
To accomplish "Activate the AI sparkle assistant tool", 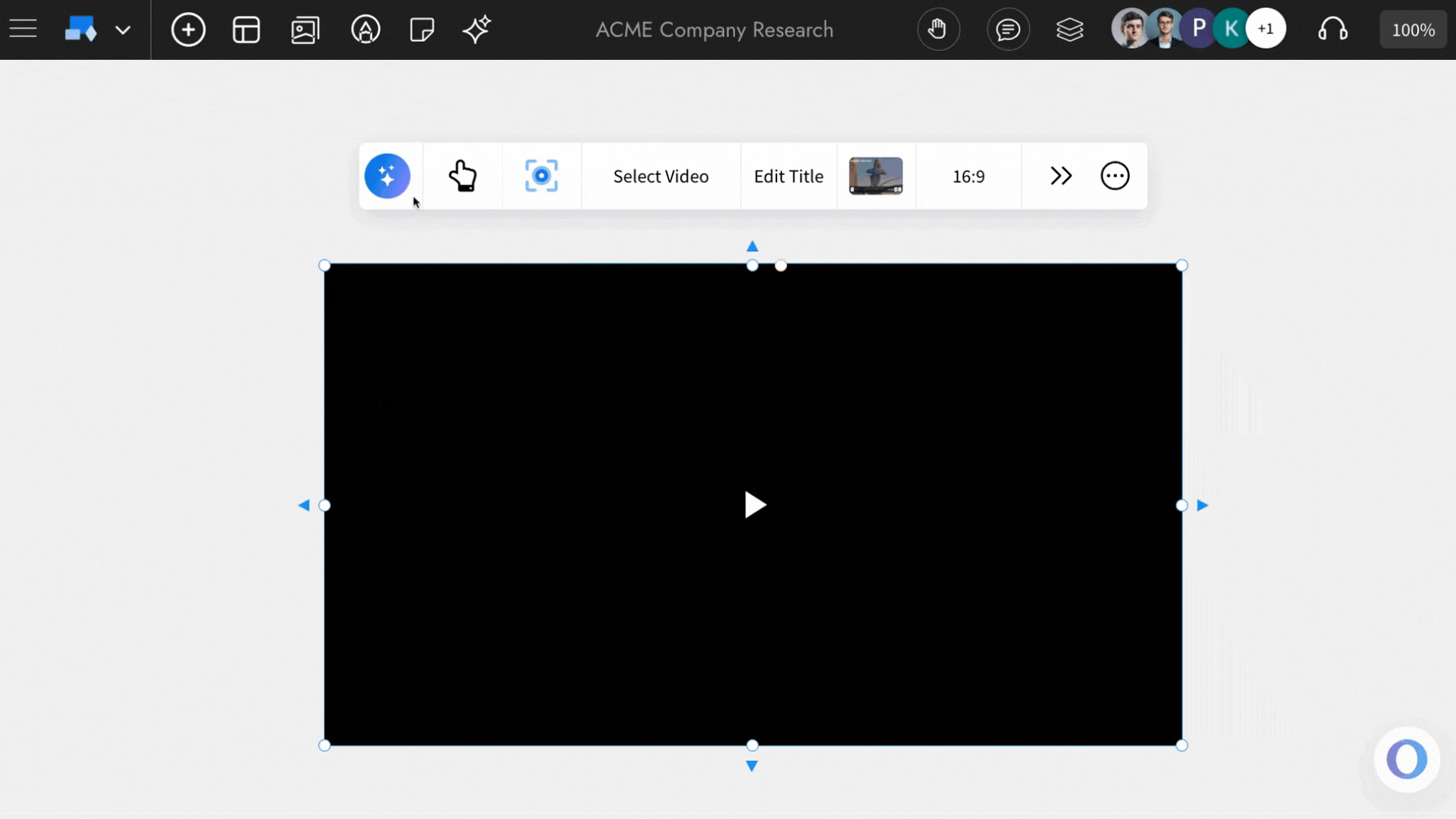I will 477,30.
